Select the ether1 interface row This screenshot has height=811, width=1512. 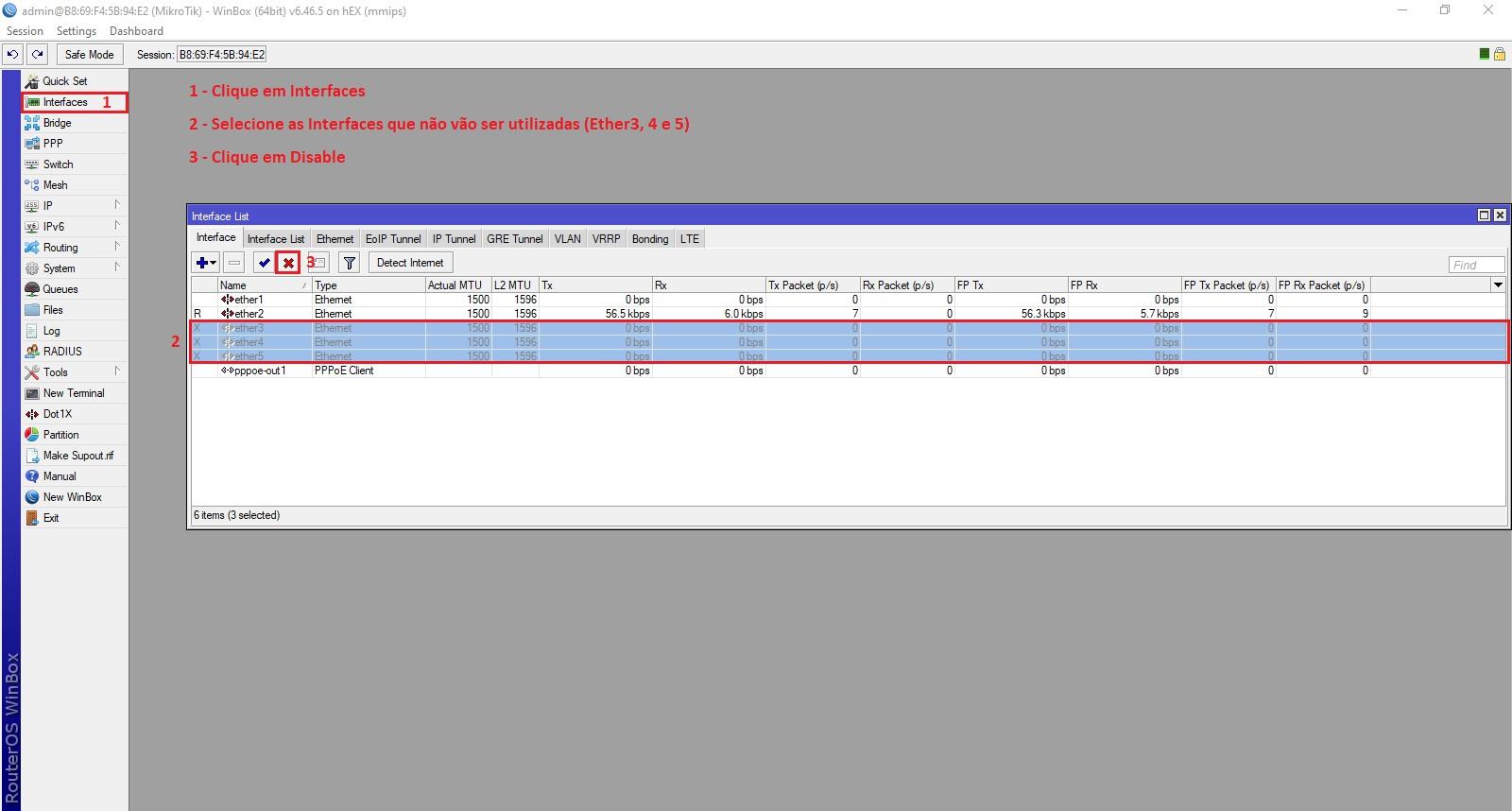(x=848, y=300)
